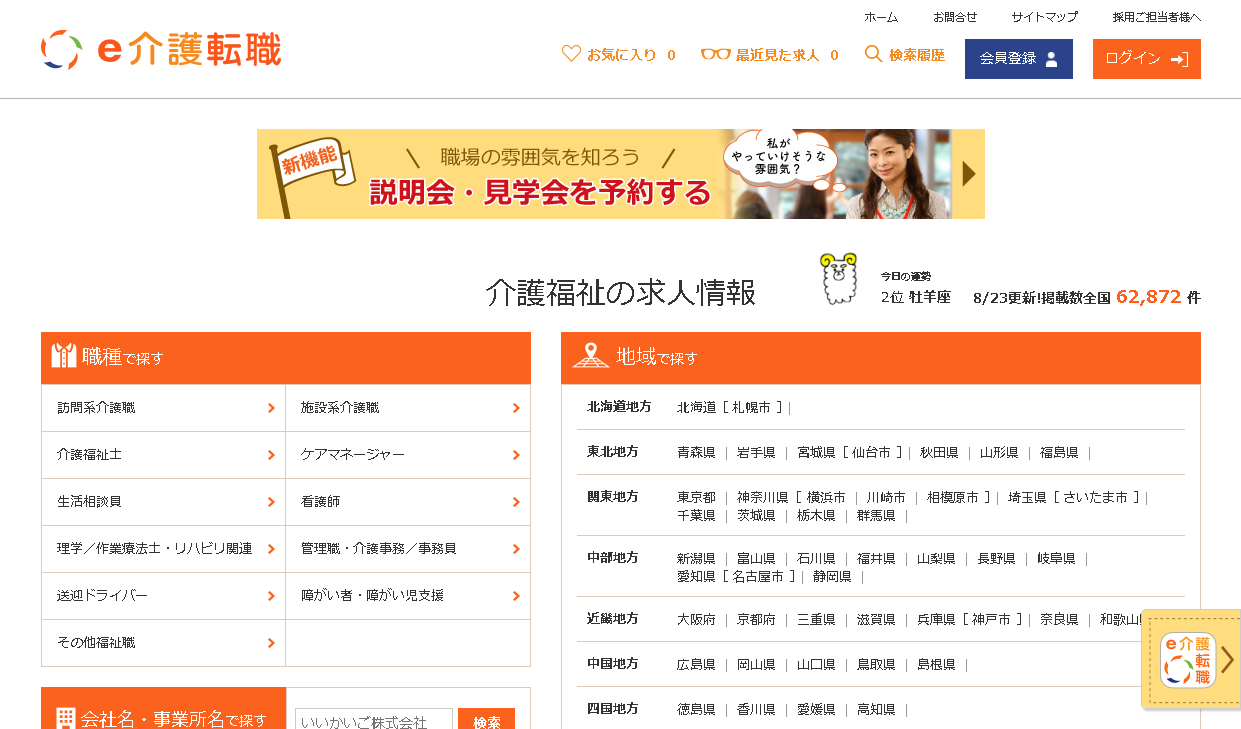Select the 東京都 region link

point(696,497)
